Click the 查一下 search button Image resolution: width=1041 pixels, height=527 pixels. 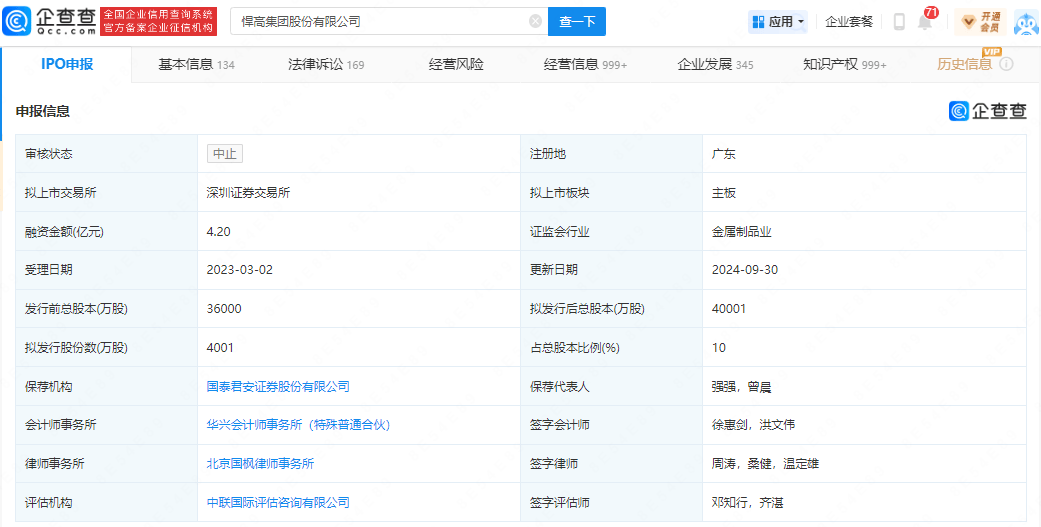tap(577, 21)
